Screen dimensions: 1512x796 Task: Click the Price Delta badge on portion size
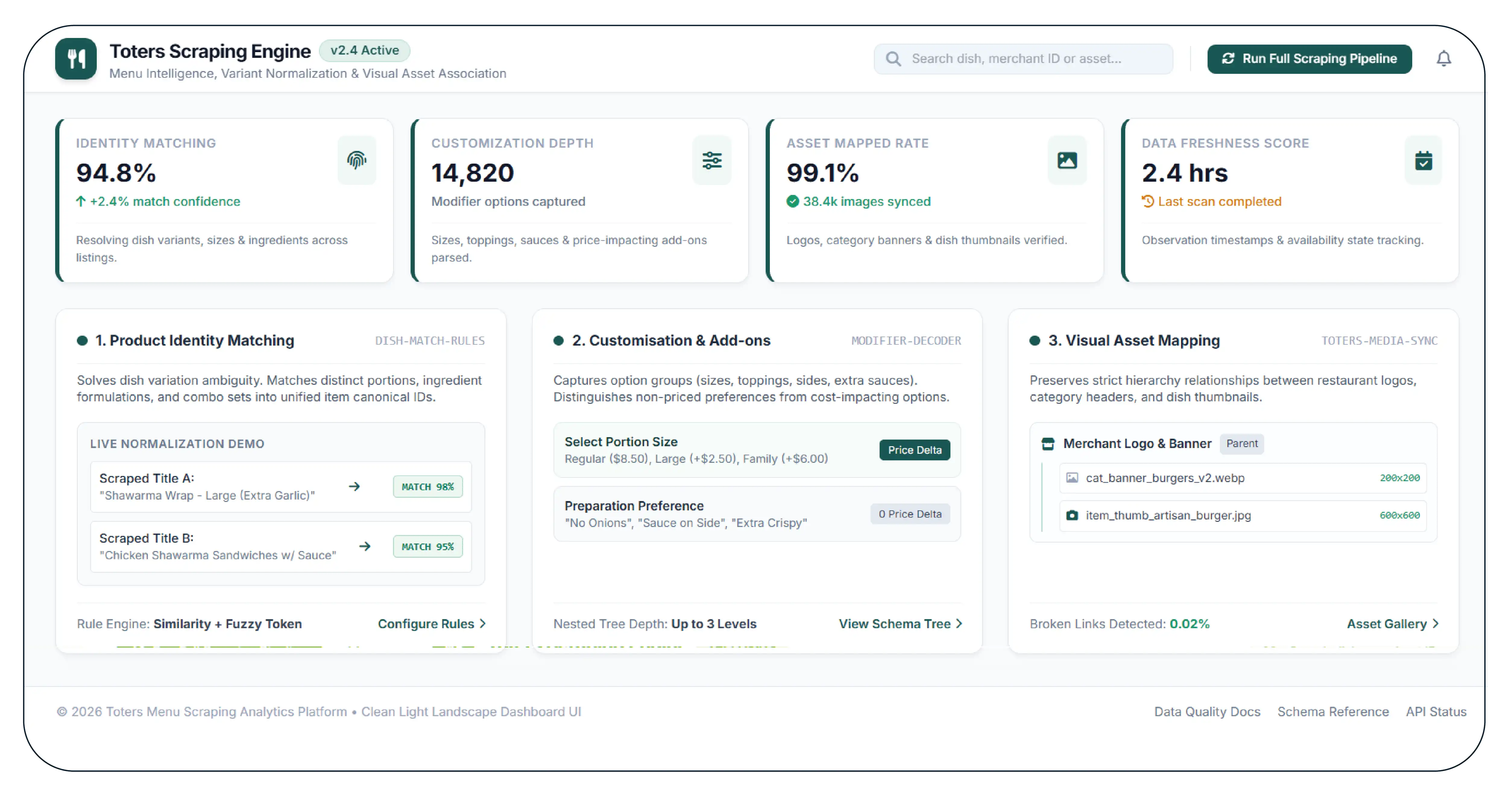point(914,450)
